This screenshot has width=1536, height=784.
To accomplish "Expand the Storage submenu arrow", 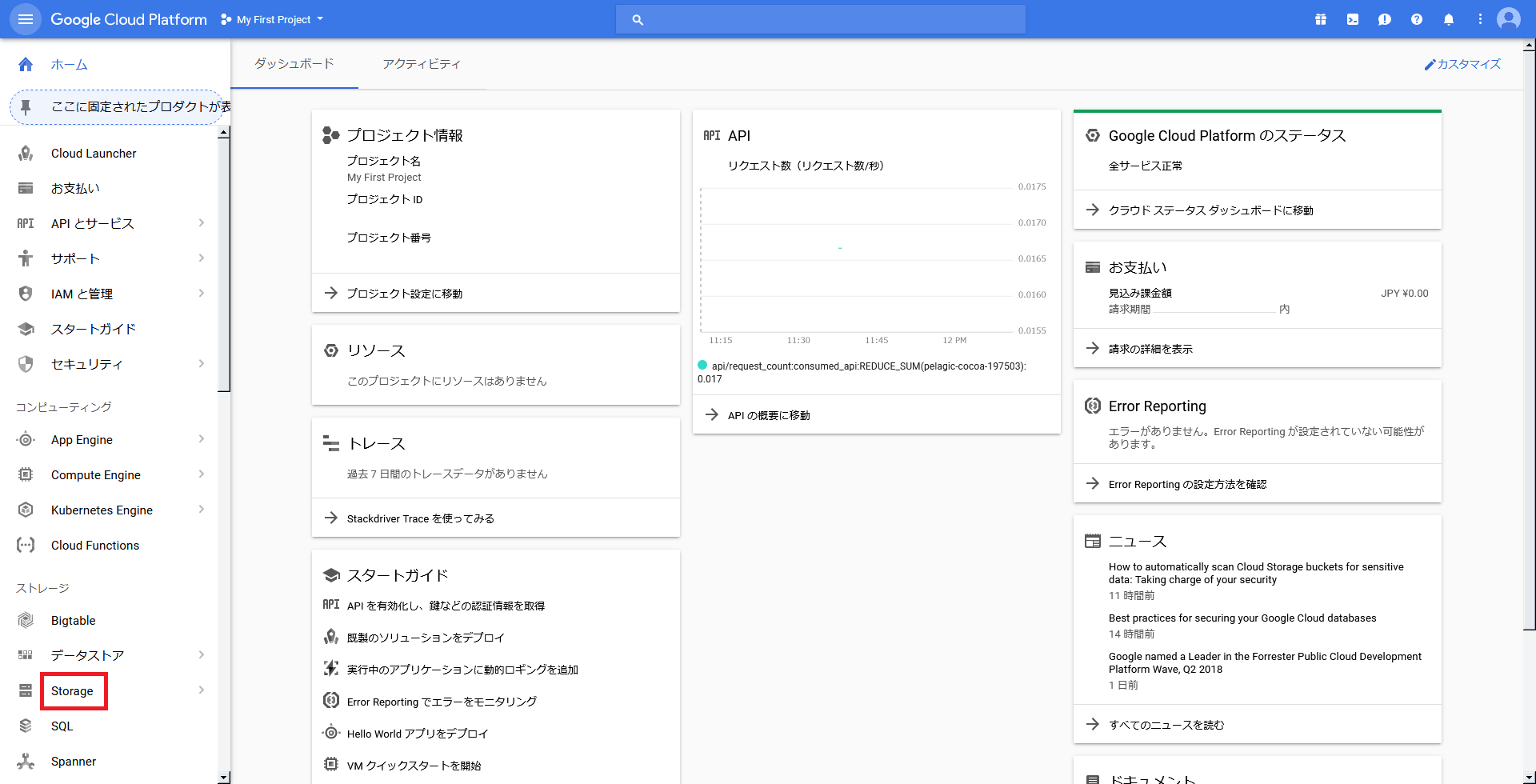I will pyautogui.click(x=202, y=690).
